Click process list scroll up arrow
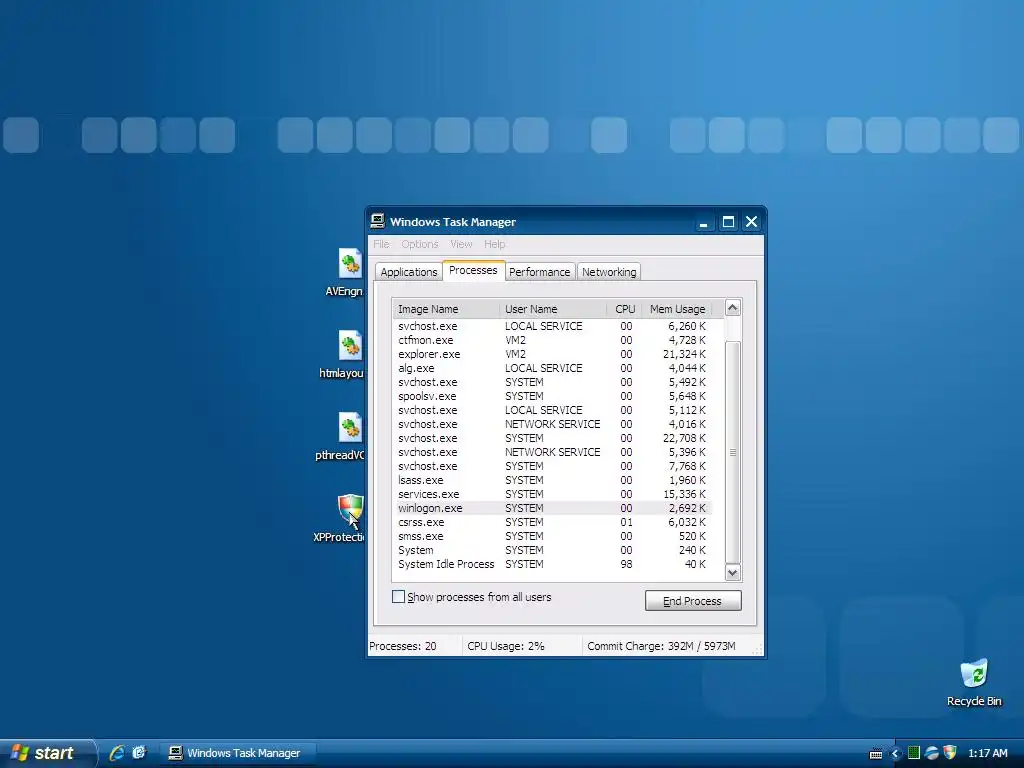The width and height of the screenshot is (1024, 768). (x=733, y=308)
